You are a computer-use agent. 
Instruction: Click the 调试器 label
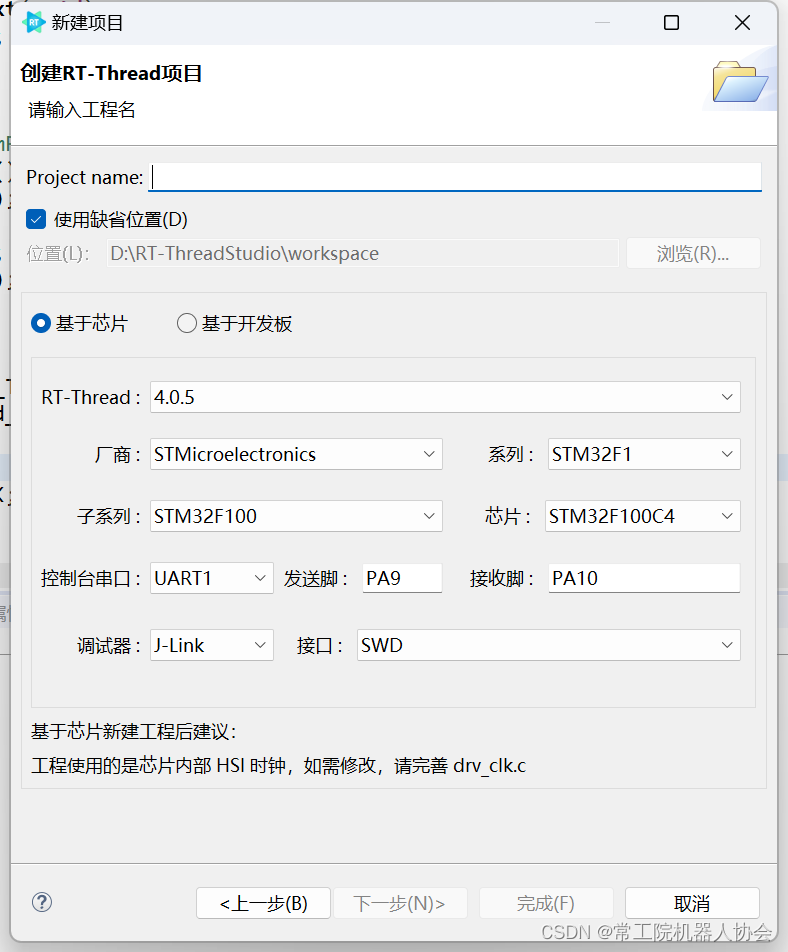[x=109, y=645]
